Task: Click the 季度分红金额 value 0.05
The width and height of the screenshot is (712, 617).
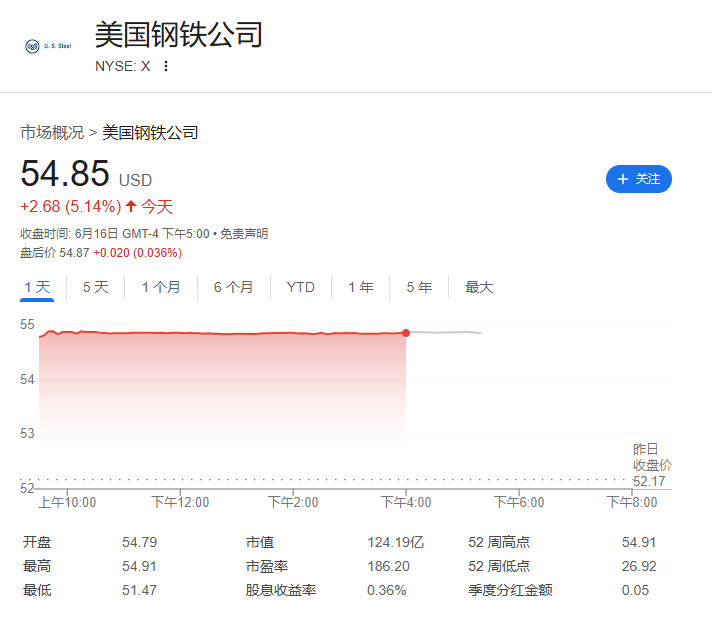Action: click(x=636, y=590)
